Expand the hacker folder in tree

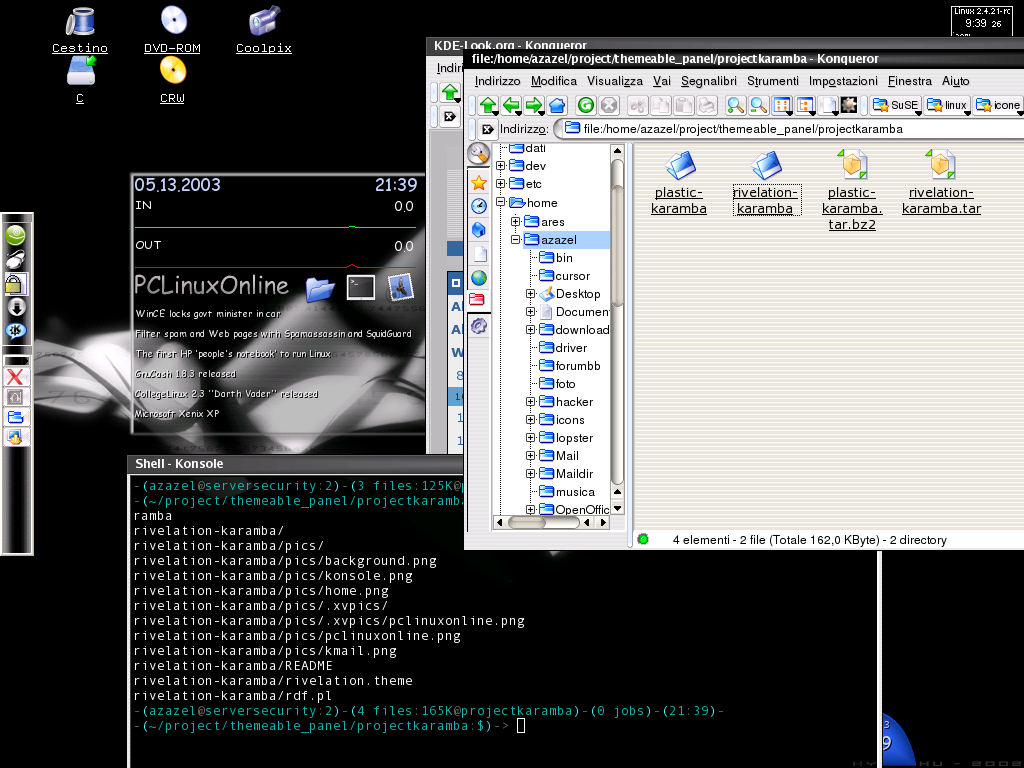click(530, 402)
